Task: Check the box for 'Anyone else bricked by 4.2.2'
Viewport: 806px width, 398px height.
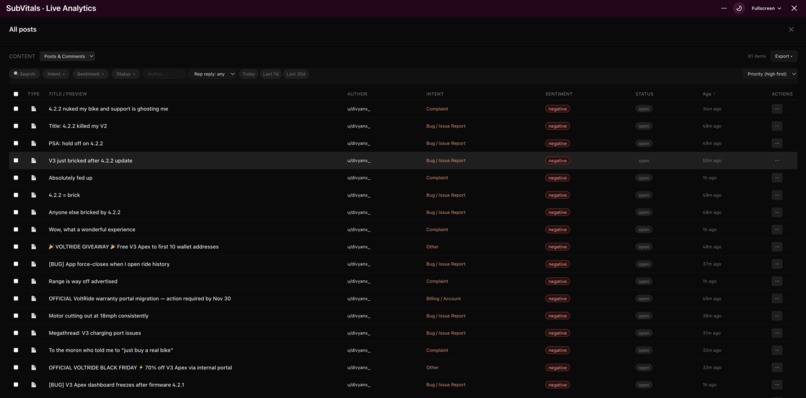Action: pyautogui.click(x=16, y=212)
